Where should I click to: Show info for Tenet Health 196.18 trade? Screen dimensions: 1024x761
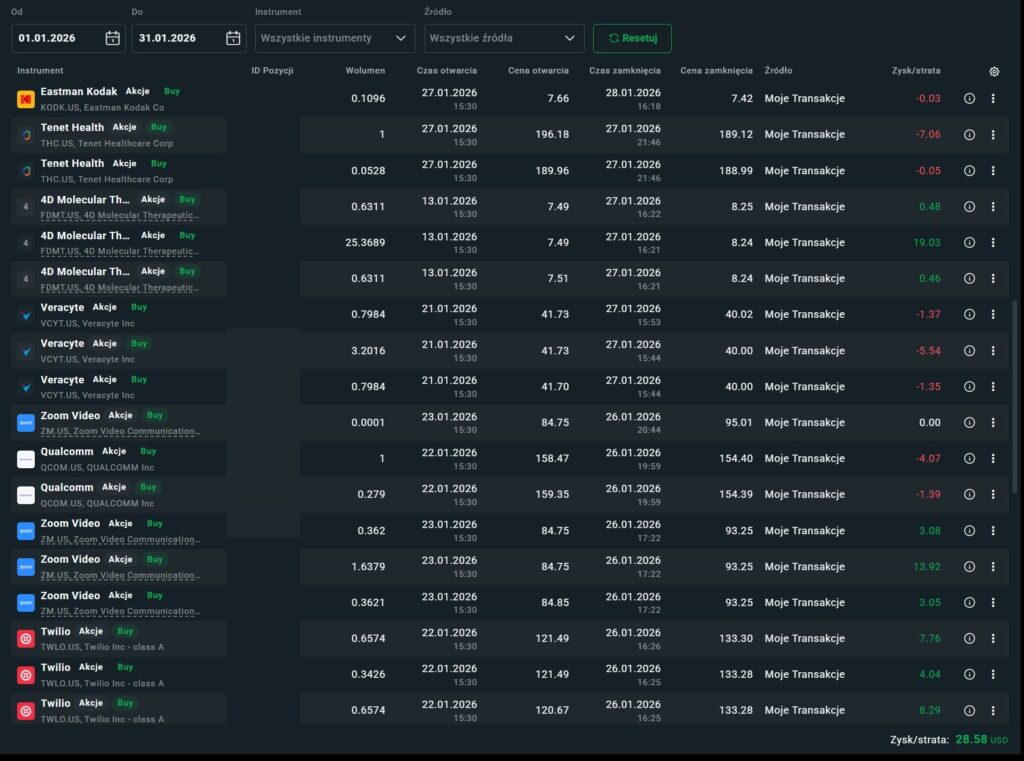[969, 135]
